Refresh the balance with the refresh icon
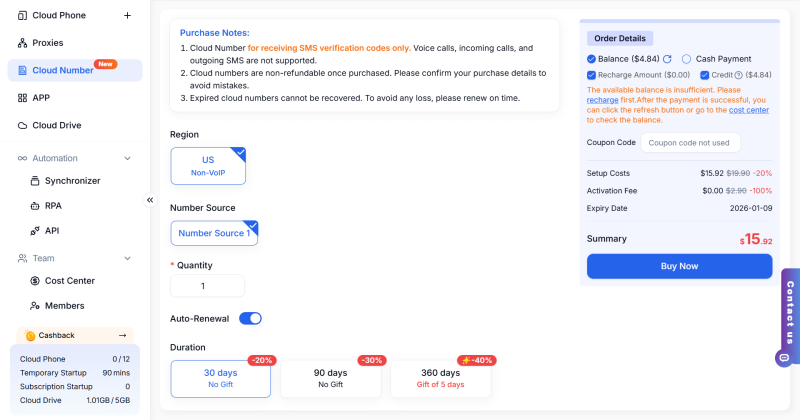This screenshot has width=800, height=420. tap(667, 59)
